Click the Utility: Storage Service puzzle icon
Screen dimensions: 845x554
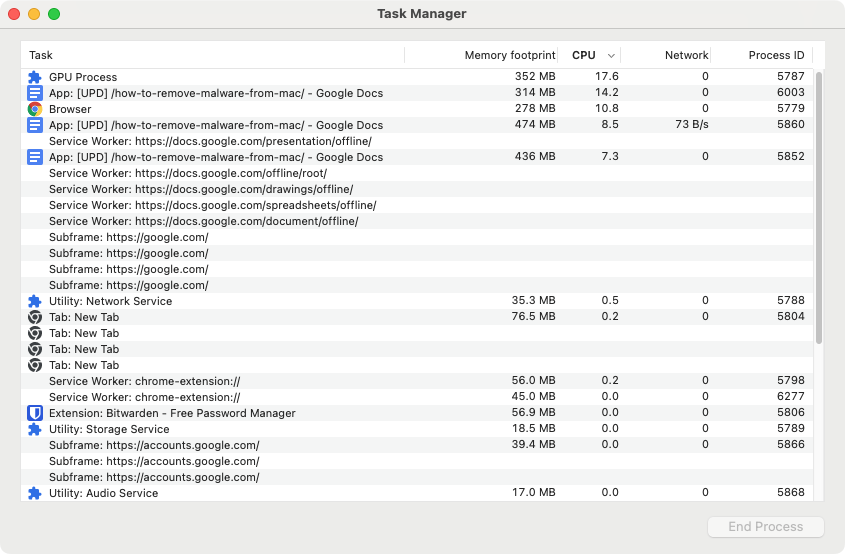[x=34, y=430]
